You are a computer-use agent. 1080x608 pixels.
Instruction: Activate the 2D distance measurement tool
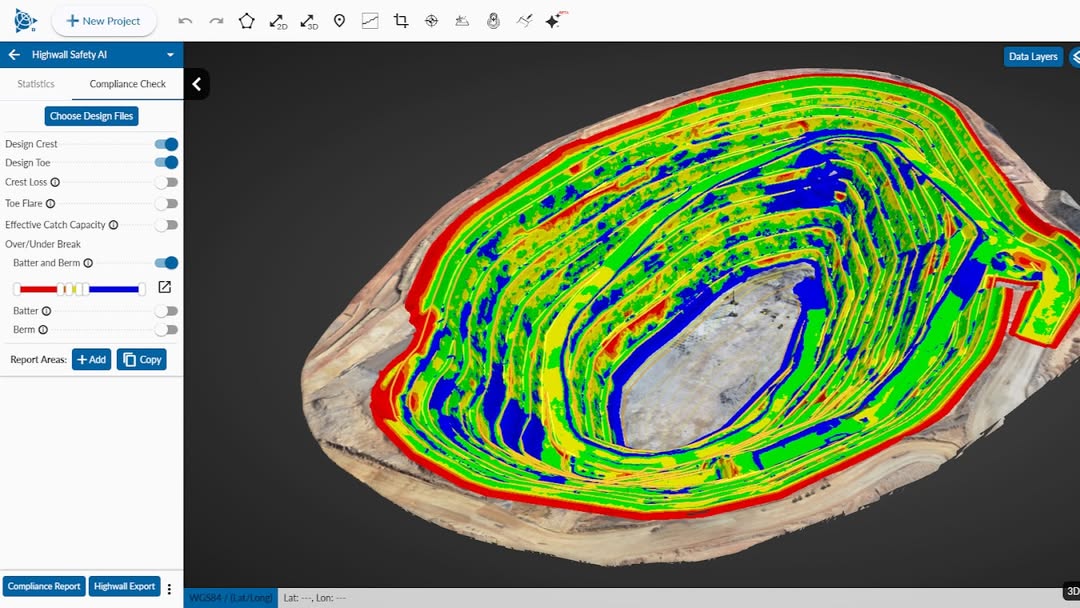pyautogui.click(x=278, y=21)
